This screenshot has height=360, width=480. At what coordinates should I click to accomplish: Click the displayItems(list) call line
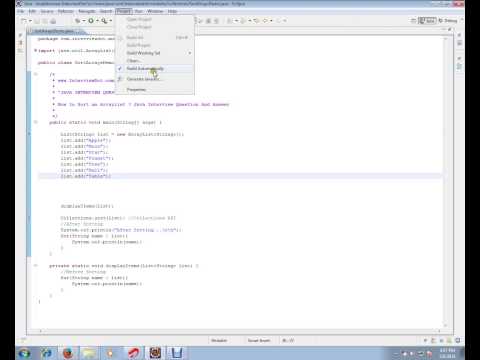pyautogui.click(x=87, y=206)
